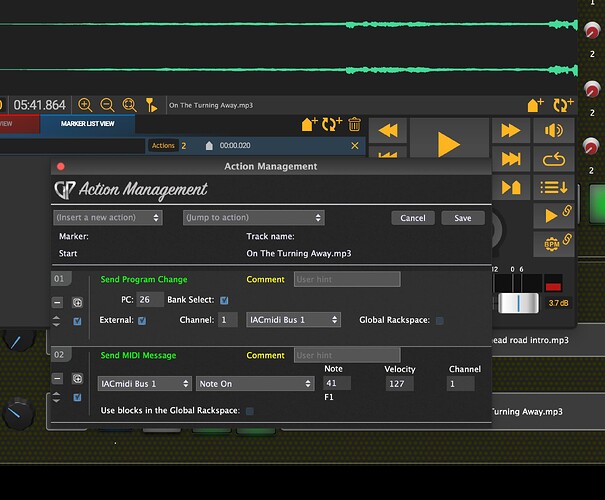
Task: Toggle linked play sync icon
Action: (554, 215)
